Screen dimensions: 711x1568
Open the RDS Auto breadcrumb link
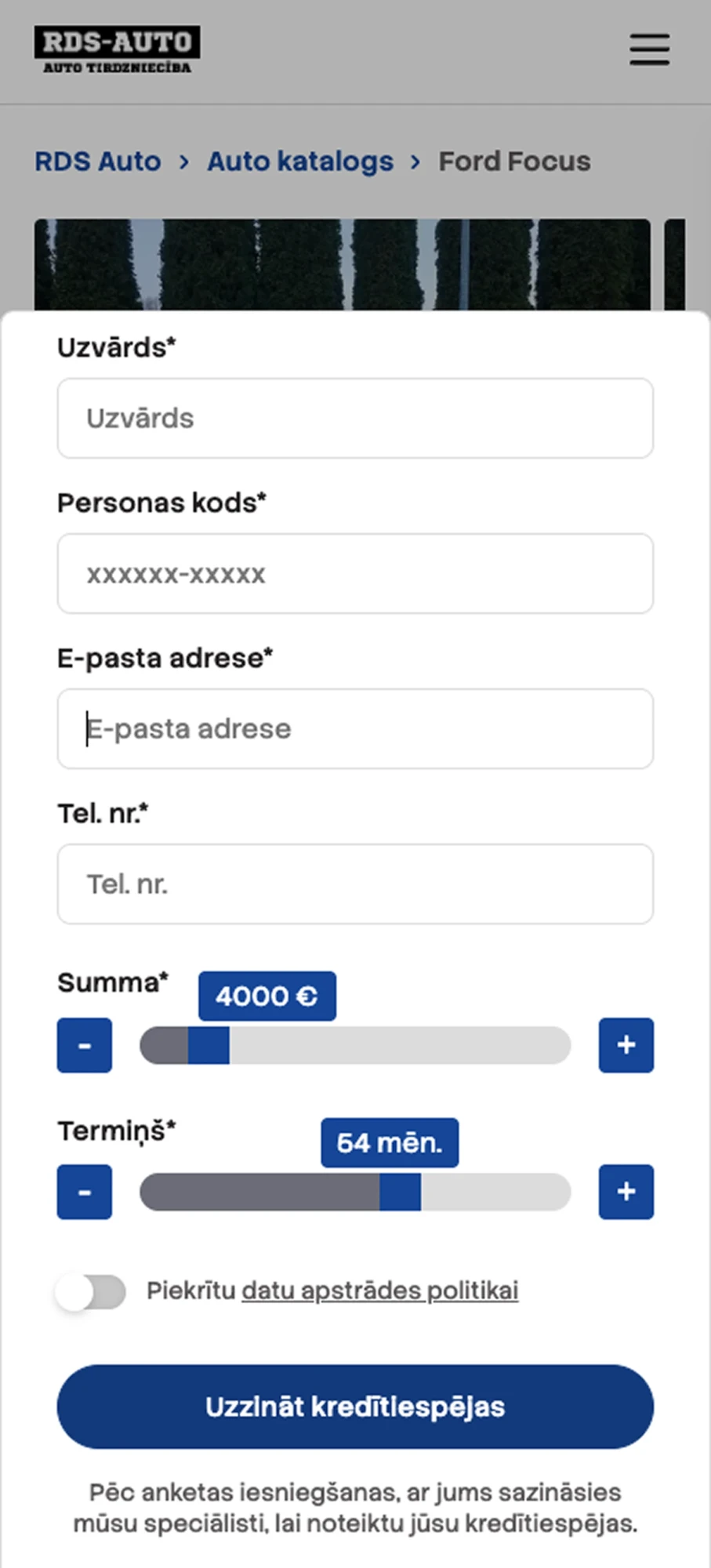point(98,162)
